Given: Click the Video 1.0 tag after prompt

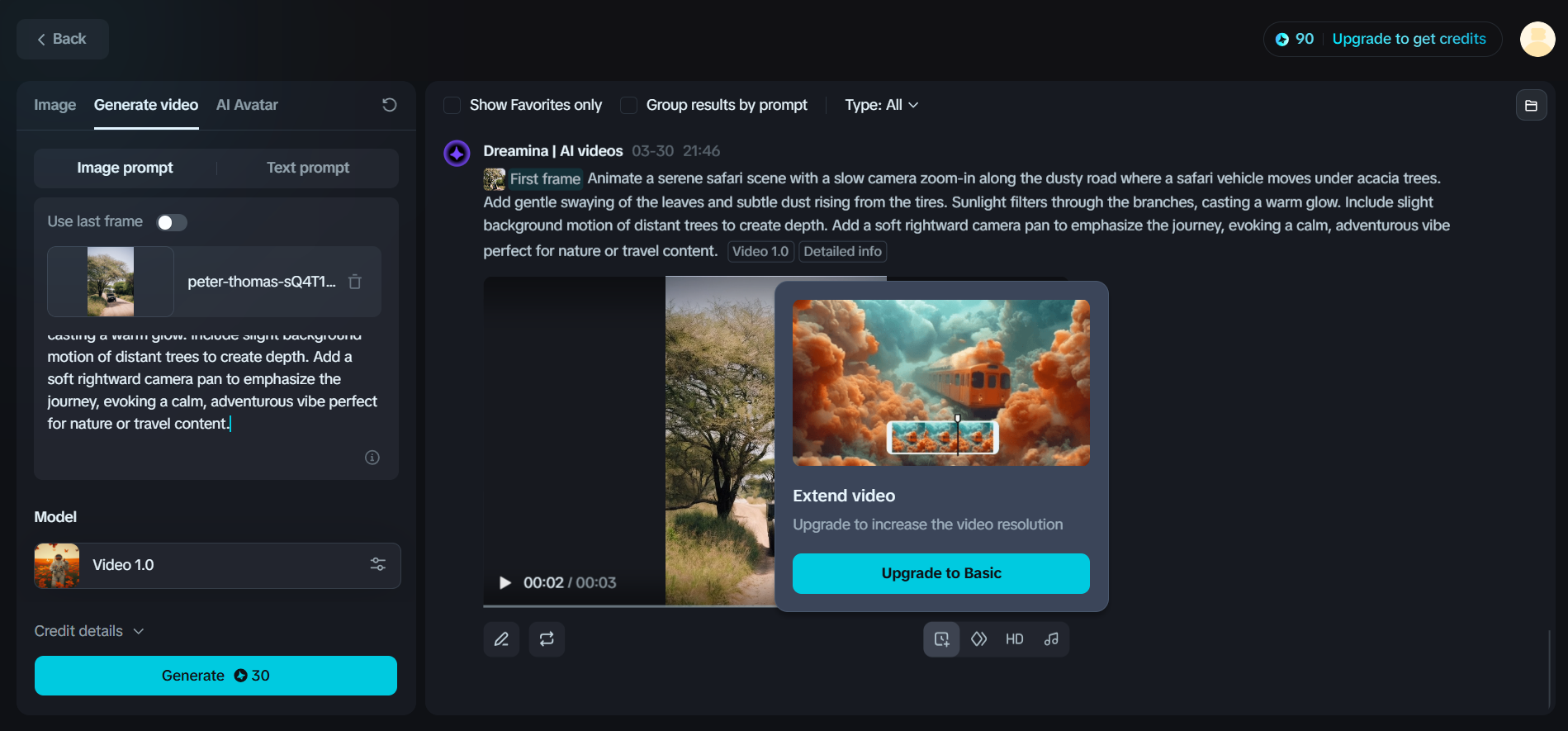Looking at the screenshot, I should point(760,252).
